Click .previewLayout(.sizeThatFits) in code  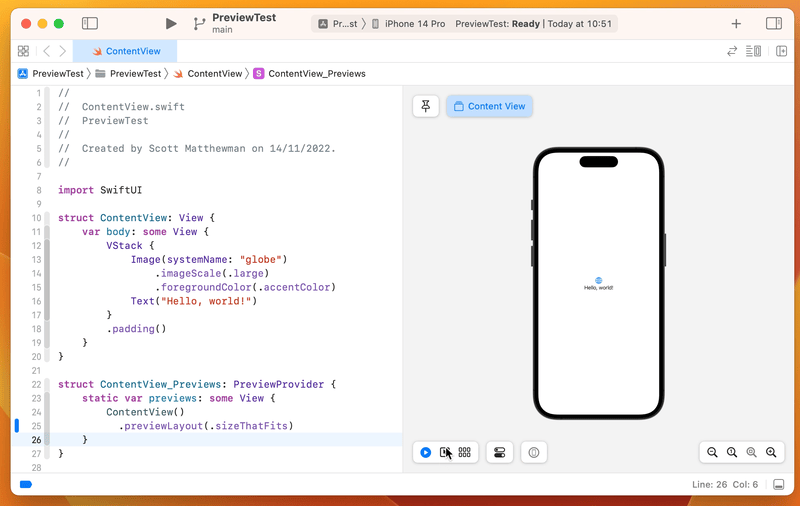206,426
